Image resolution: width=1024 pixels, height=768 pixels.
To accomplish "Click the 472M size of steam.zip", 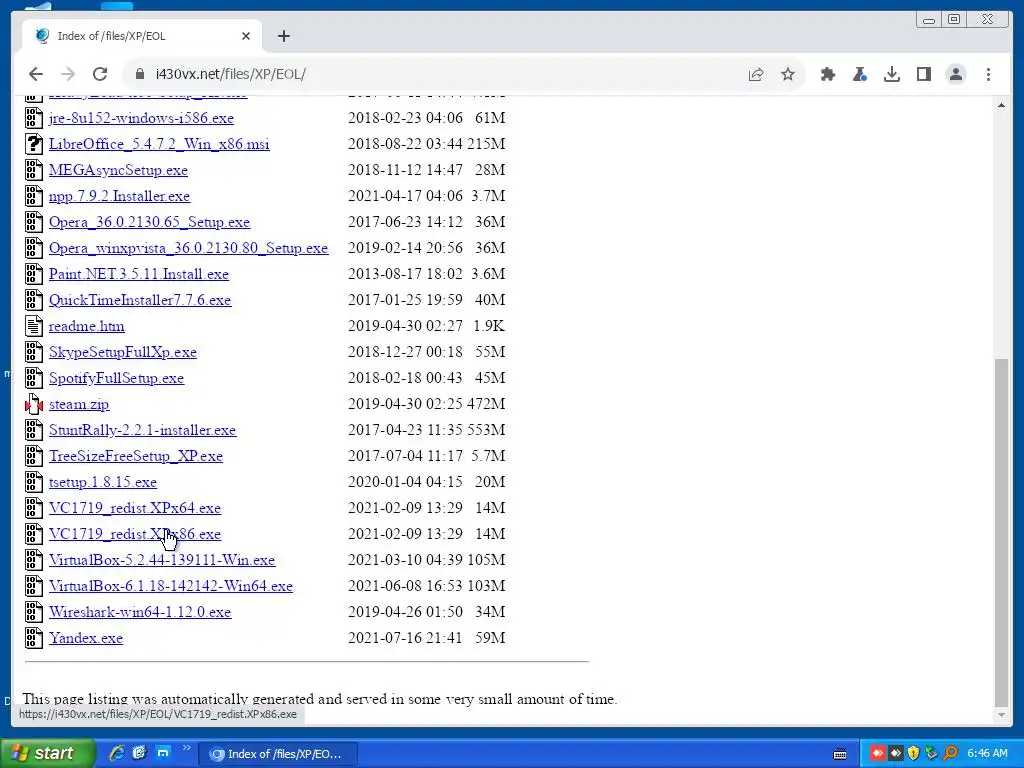I will [486, 404].
